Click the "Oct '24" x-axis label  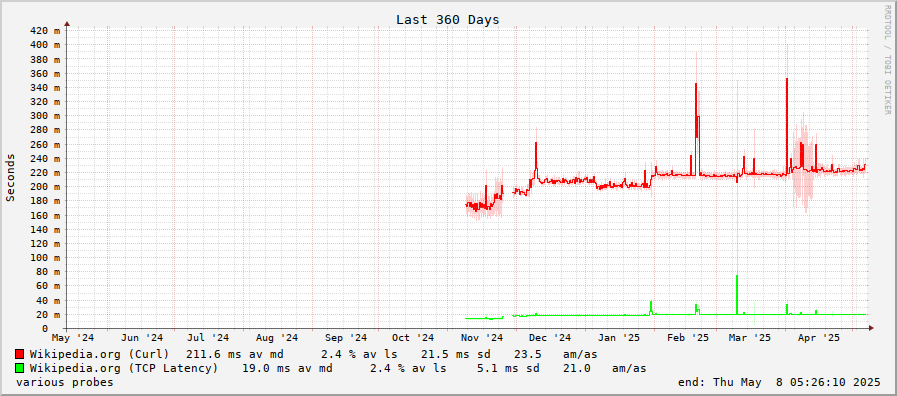click(x=412, y=338)
